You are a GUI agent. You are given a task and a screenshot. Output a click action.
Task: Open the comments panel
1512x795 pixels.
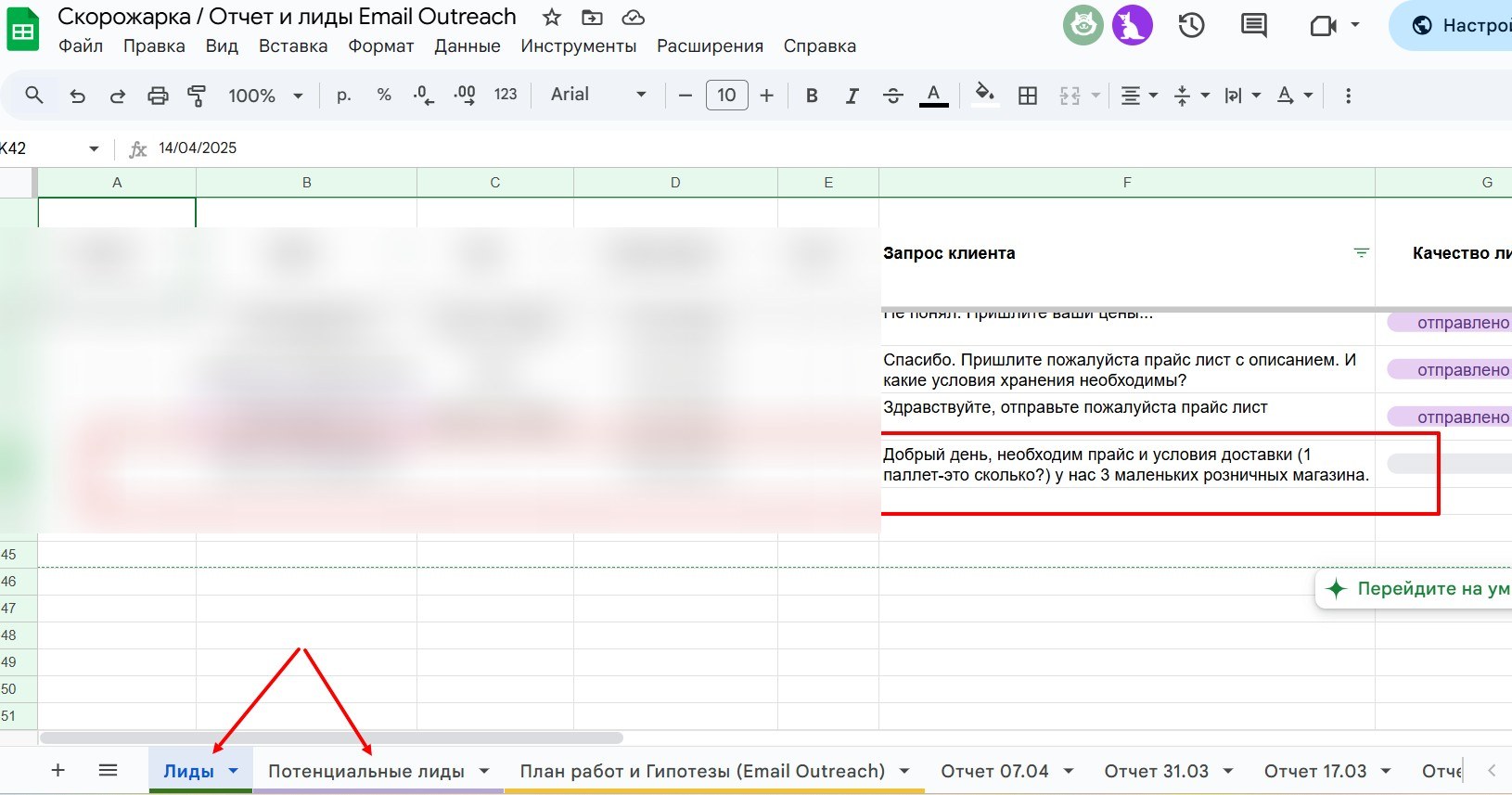click(1253, 25)
